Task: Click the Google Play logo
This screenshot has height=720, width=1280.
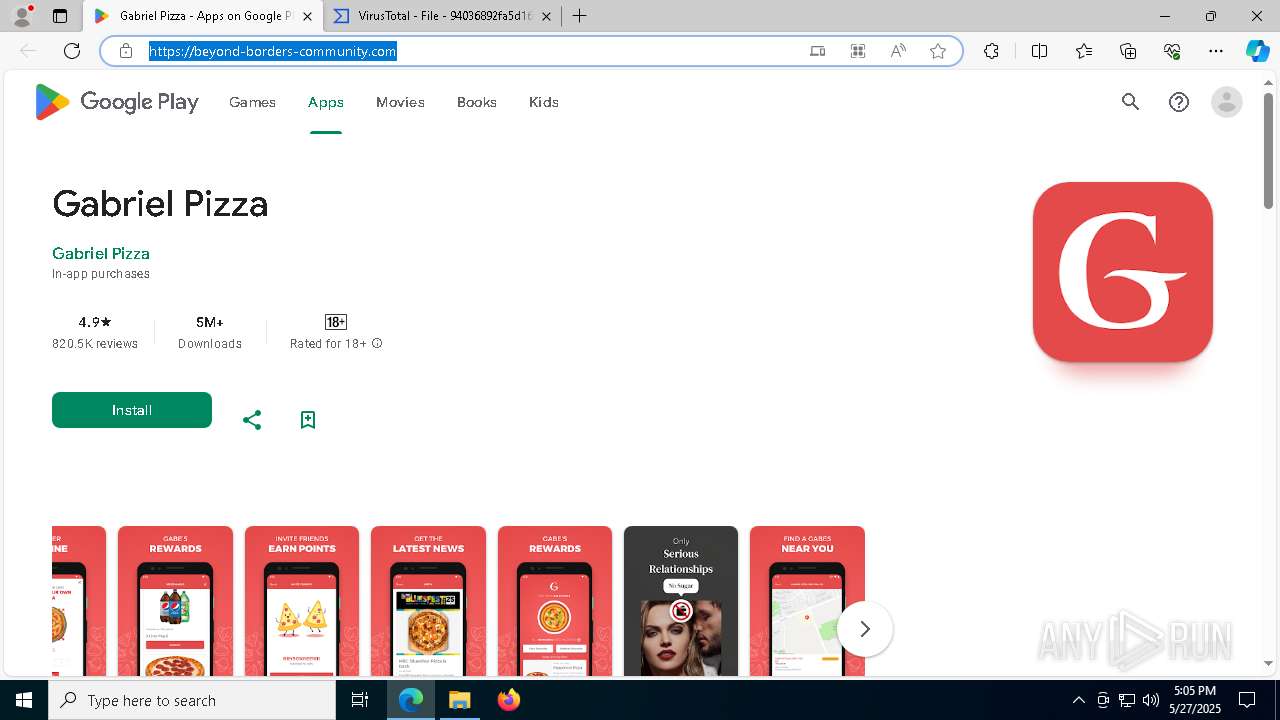Action: click(x=117, y=102)
